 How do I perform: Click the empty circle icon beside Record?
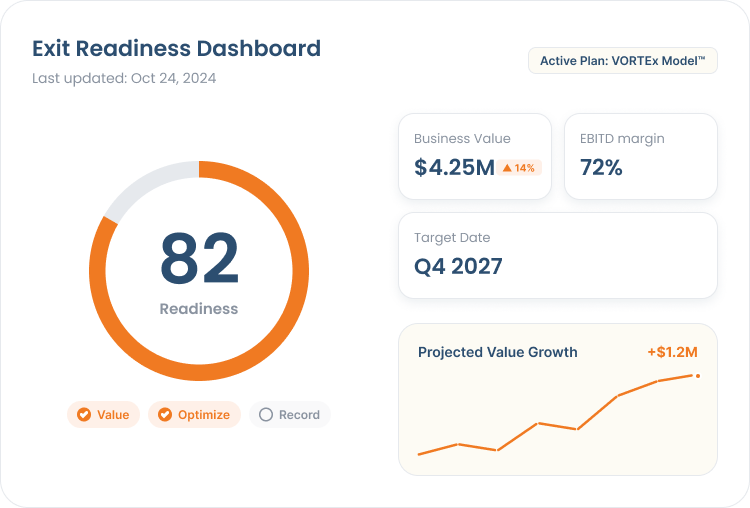click(x=266, y=414)
